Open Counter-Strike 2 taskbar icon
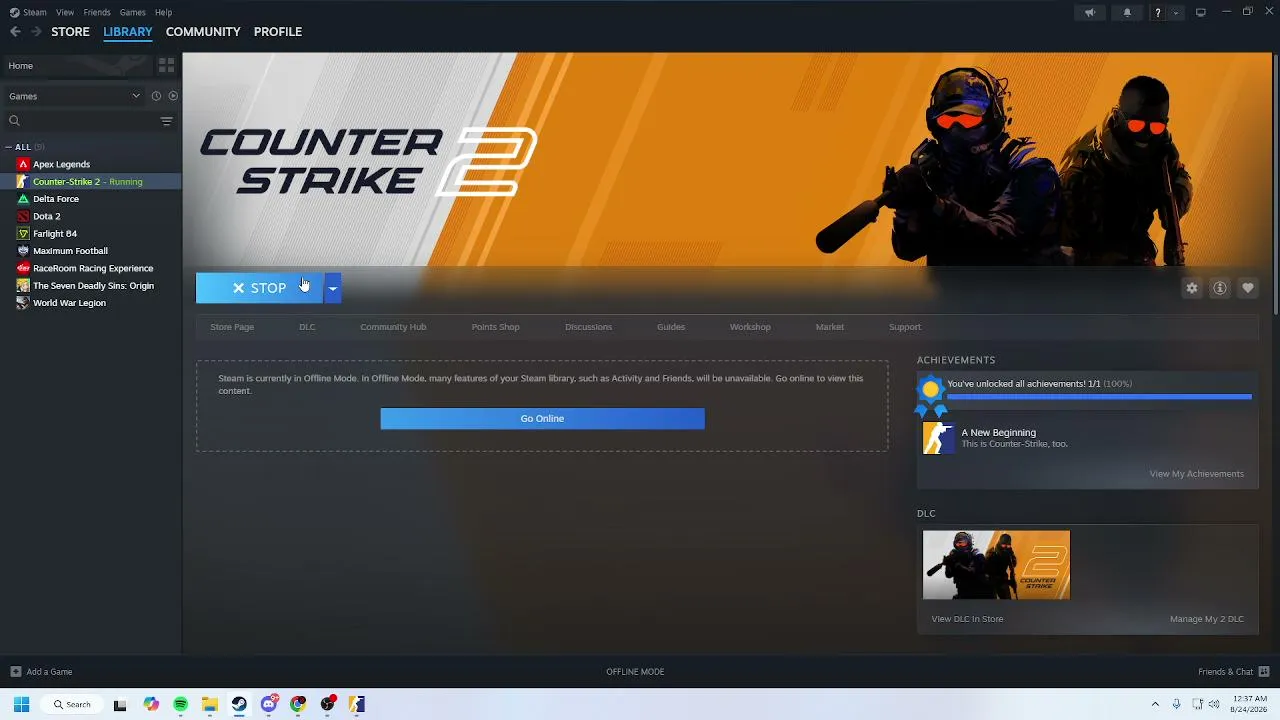The image size is (1280, 720). tap(357, 704)
